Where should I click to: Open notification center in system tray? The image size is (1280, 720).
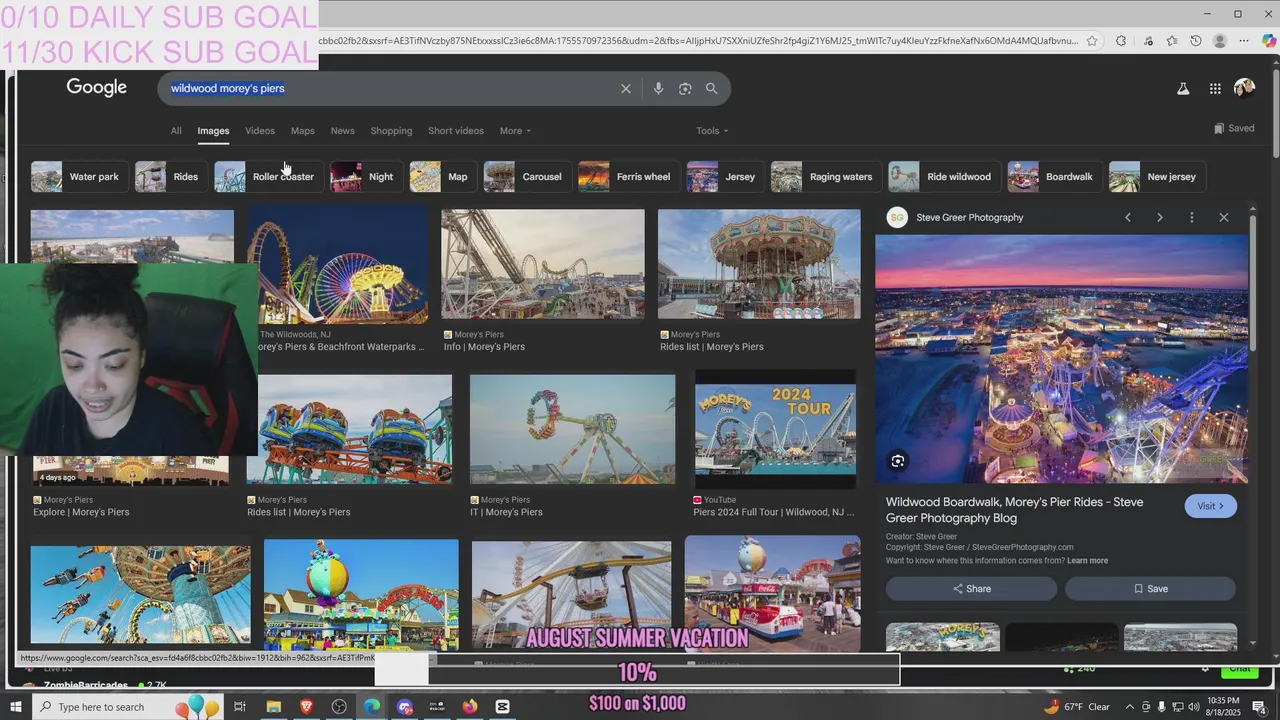tap(1260, 707)
